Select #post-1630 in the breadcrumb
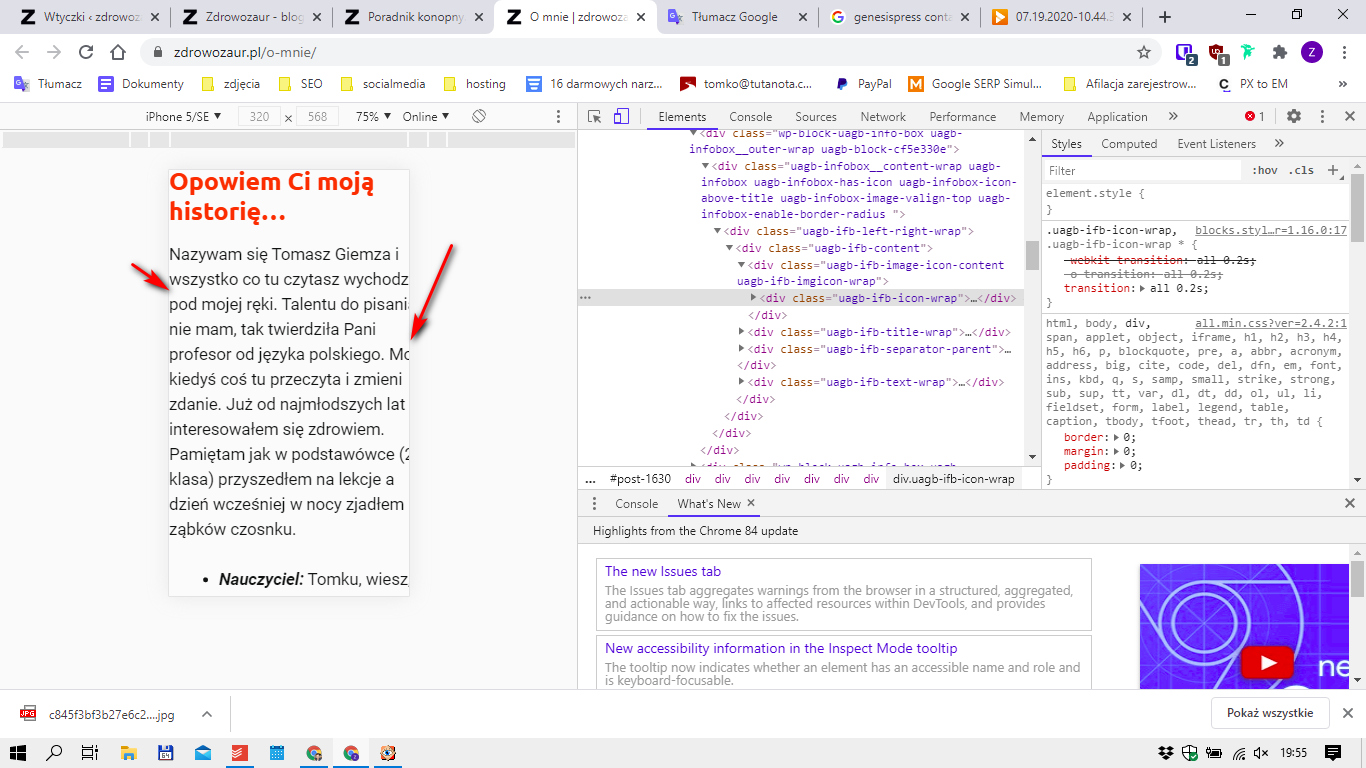This screenshot has width=1366, height=768. coord(640,479)
